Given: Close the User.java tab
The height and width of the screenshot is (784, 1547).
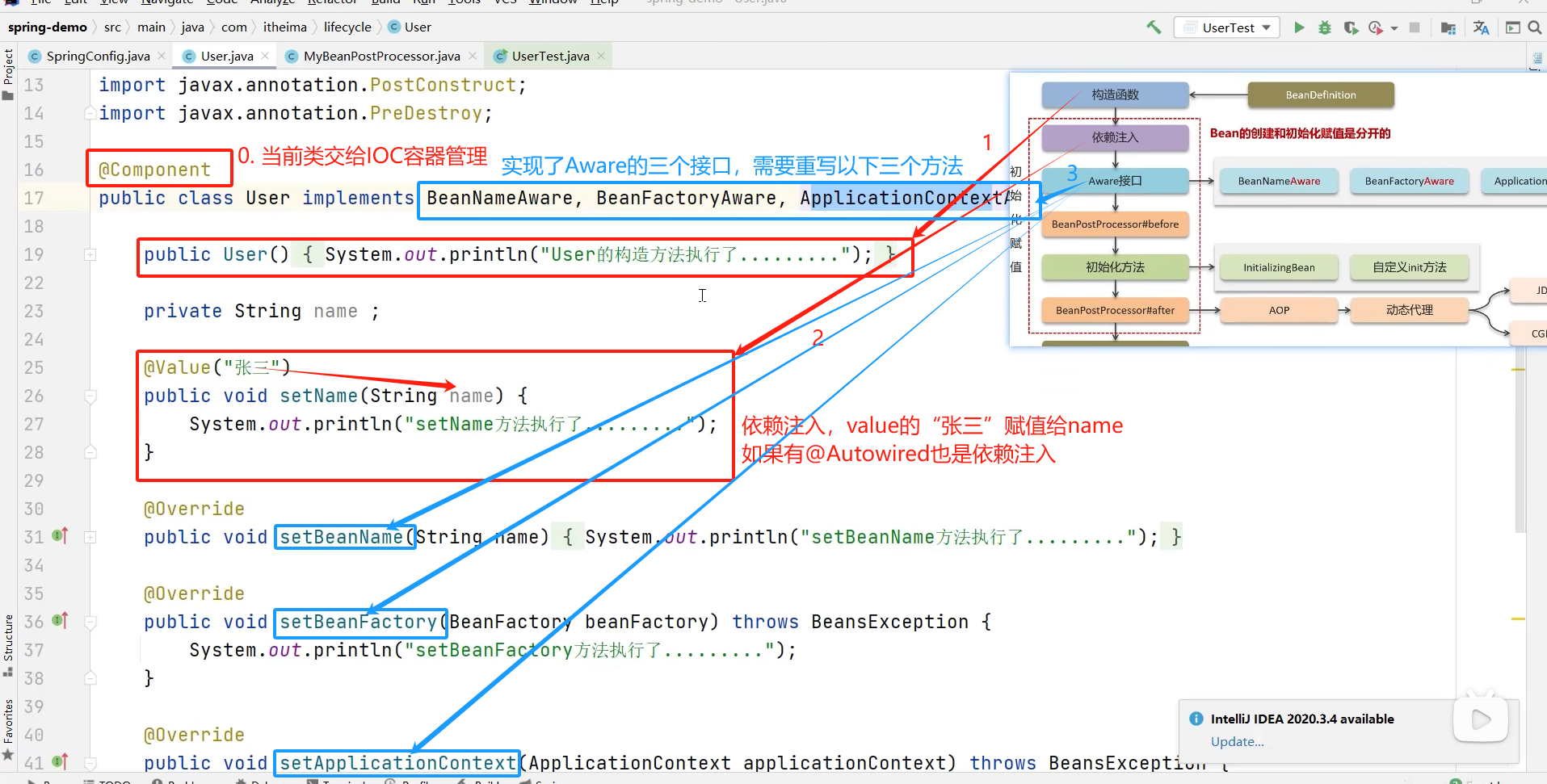Looking at the screenshot, I should [265, 56].
